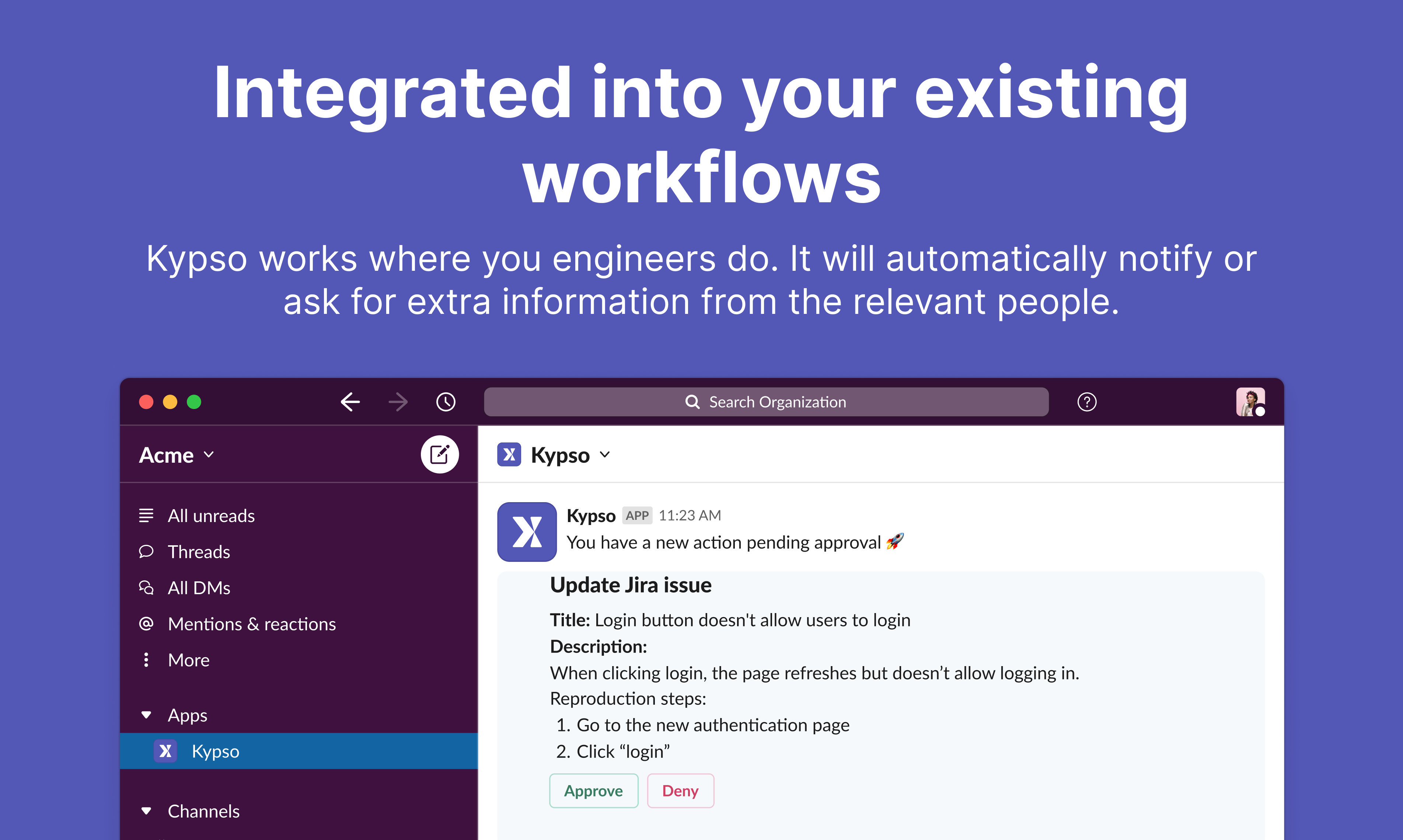Image resolution: width=1403 pixels, height=840 pixels.
Task: Open the user profile avatar
Action: pos(1250,402)
